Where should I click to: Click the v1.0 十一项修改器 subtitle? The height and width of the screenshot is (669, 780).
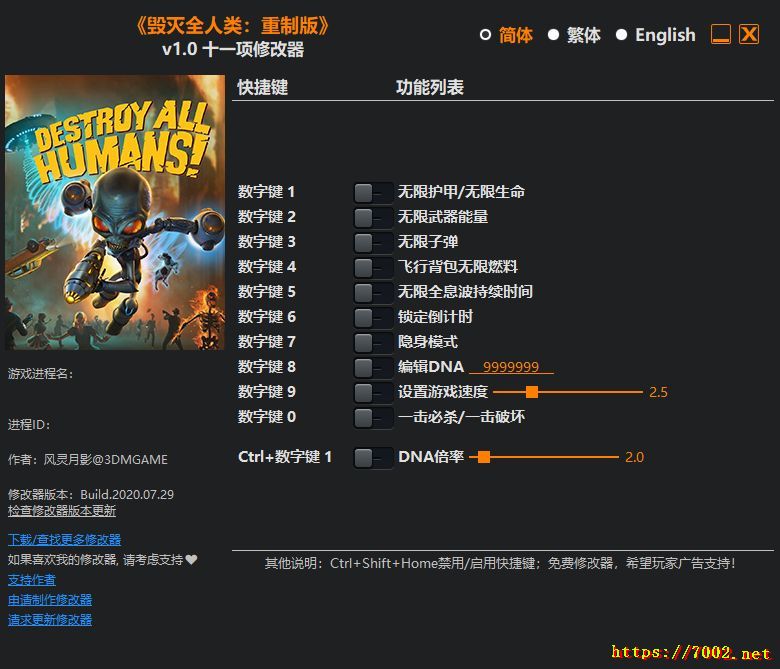coord(233,50)
